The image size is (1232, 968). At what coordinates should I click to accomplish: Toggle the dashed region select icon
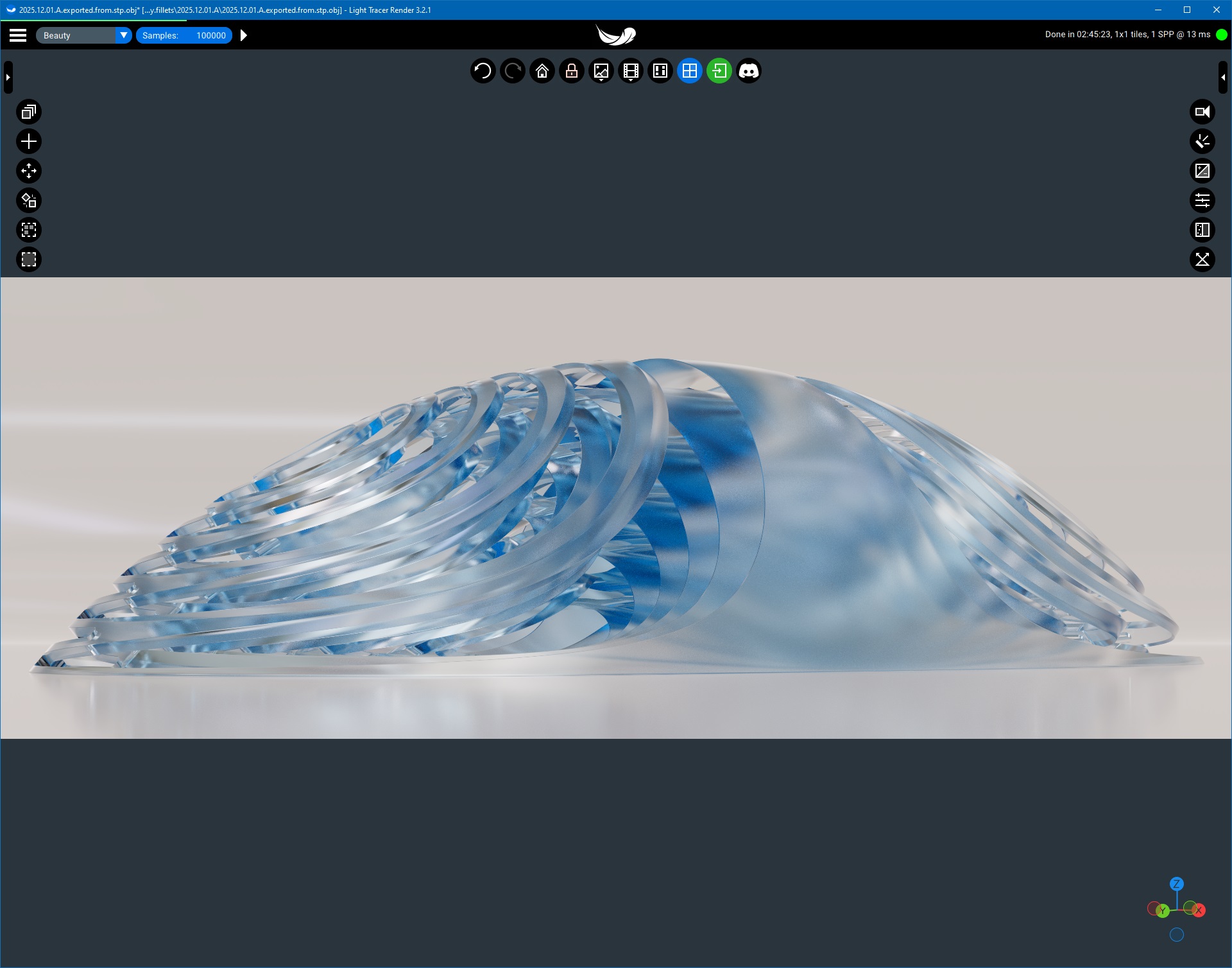[29, 259]
